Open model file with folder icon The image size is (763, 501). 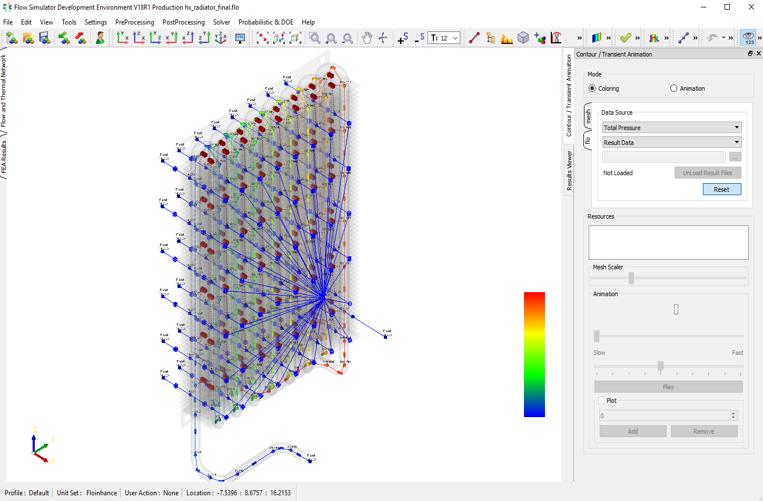pyautogui.click(x=28, y=38)
